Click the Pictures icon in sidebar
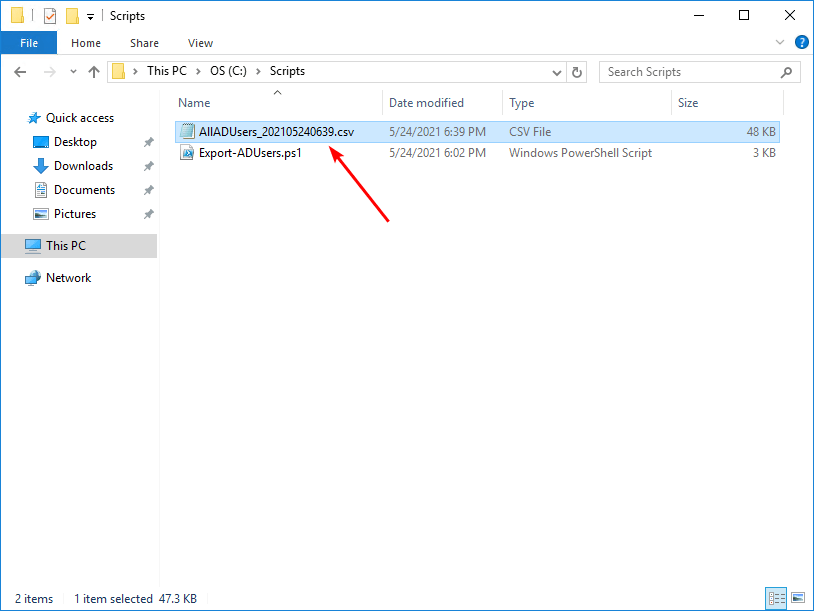 (40, 213)
